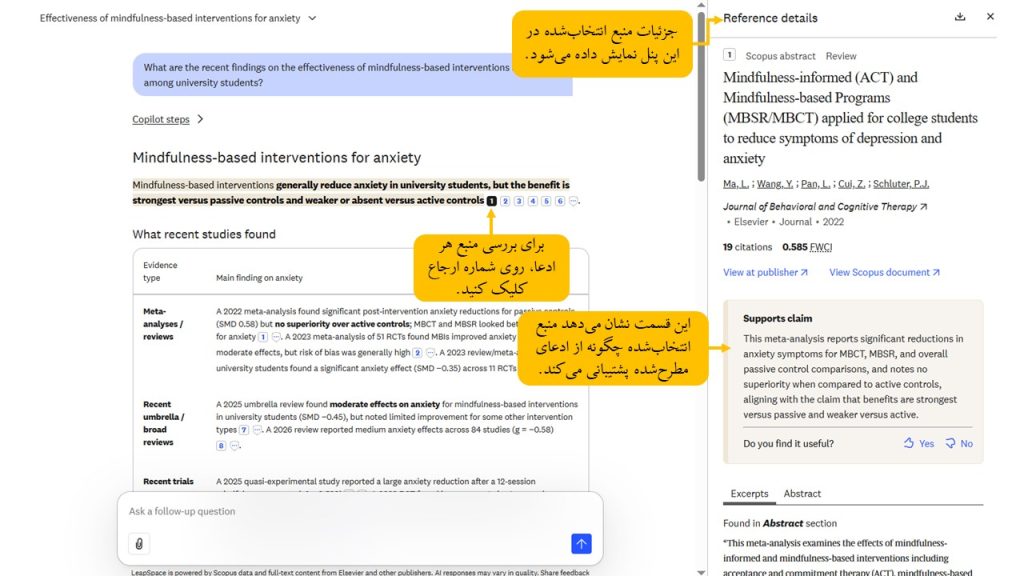Download the reference details
The height and width of the screenshot is (576, 1024).
coord(959,17)
